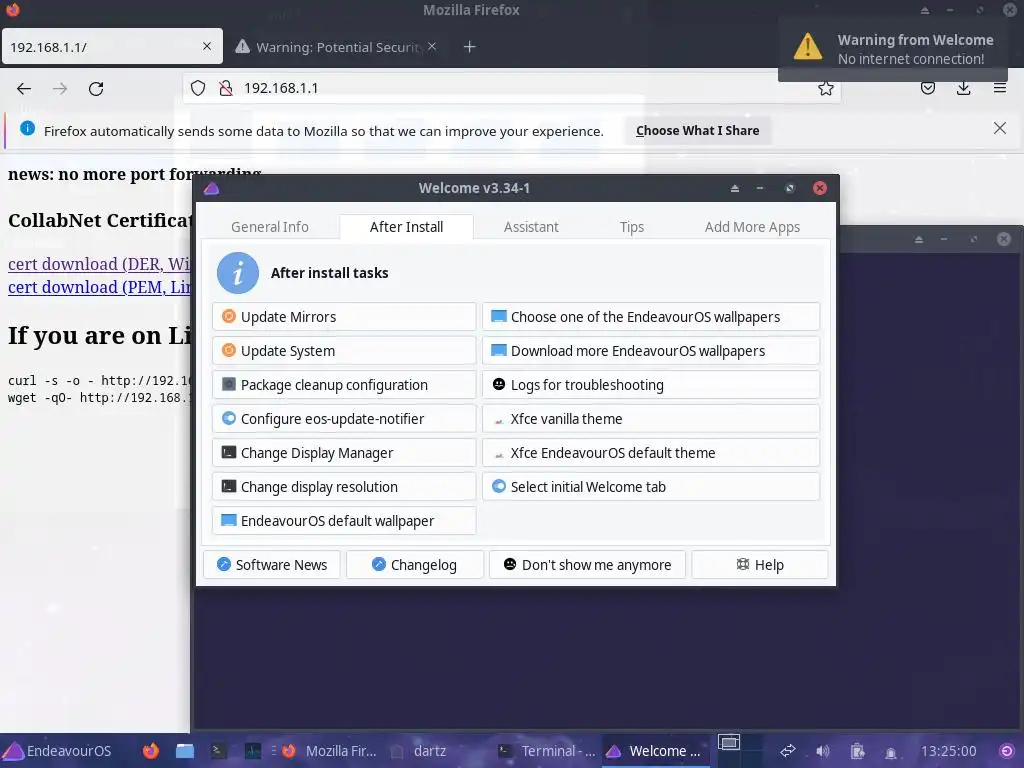Switch to Terminal taskbar window
The image size is (1024, 768).
tap(546, 751)
